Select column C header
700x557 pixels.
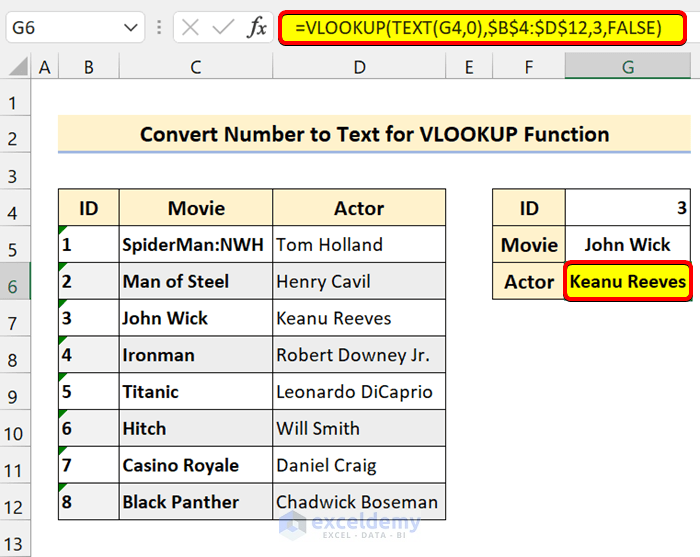196,67
